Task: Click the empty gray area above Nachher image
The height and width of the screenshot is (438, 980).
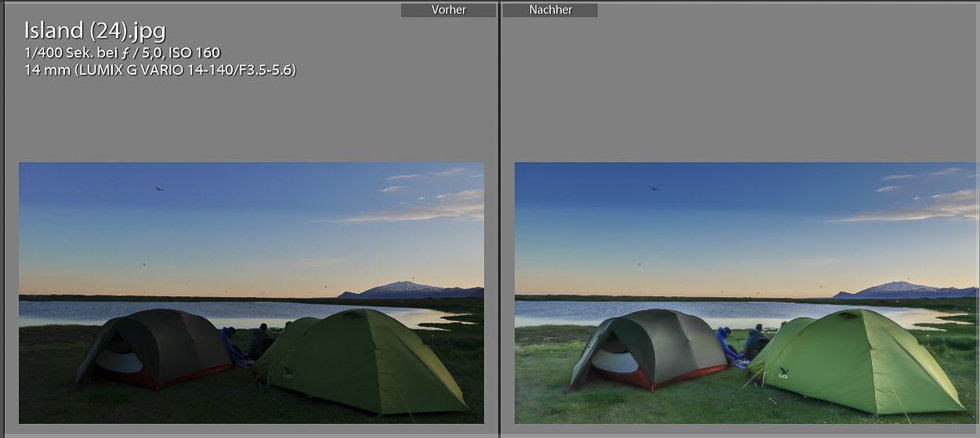Action: pyautogui.click(x=740, y=90)
